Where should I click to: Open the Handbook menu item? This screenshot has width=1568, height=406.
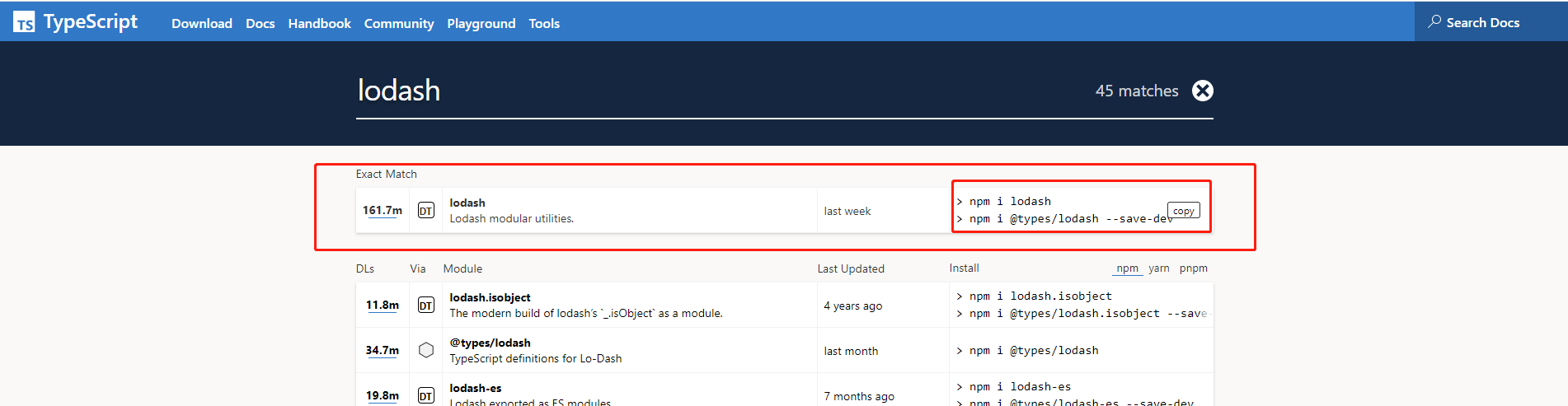click(x=320, y=23)
